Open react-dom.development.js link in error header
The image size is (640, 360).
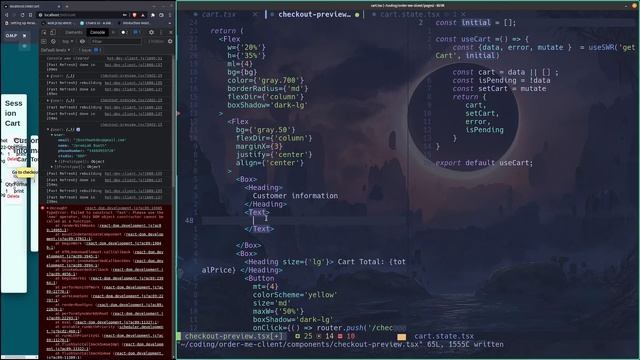[x=123, y=208]
